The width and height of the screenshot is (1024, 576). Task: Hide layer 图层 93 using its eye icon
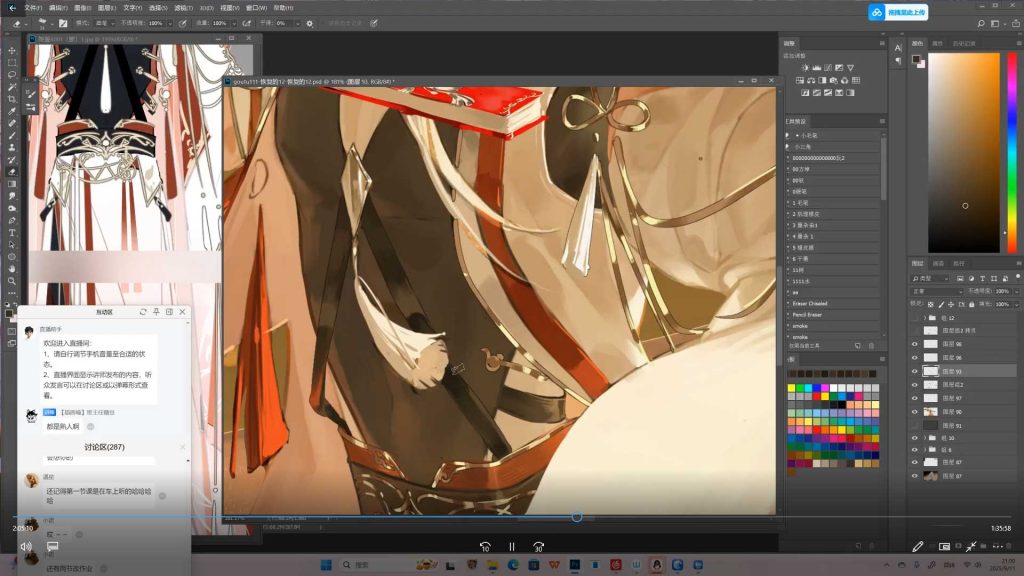tap(914, 371)
